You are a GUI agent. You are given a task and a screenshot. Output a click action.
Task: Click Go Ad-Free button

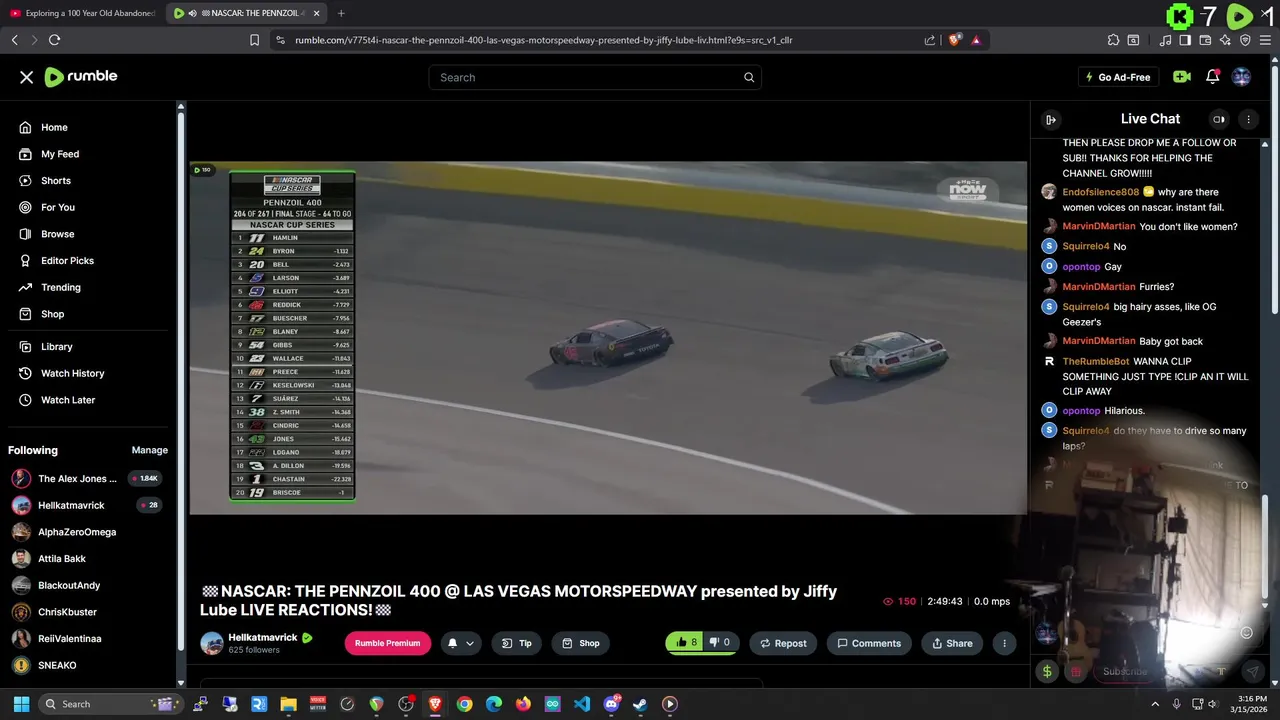coord(1117,77)
